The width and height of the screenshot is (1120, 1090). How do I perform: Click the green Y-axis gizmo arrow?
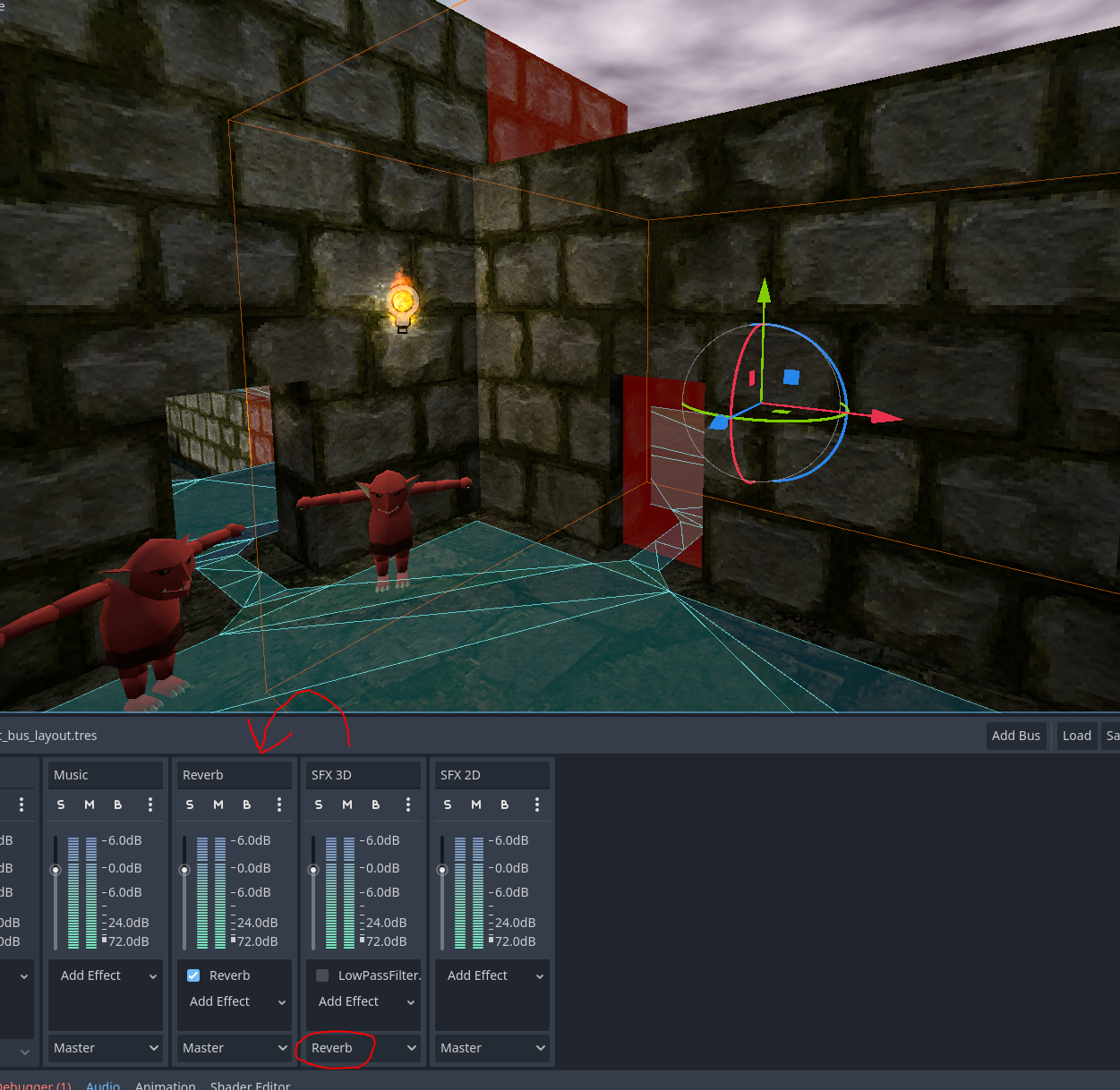pyautogui.click(x=764, y=292)
